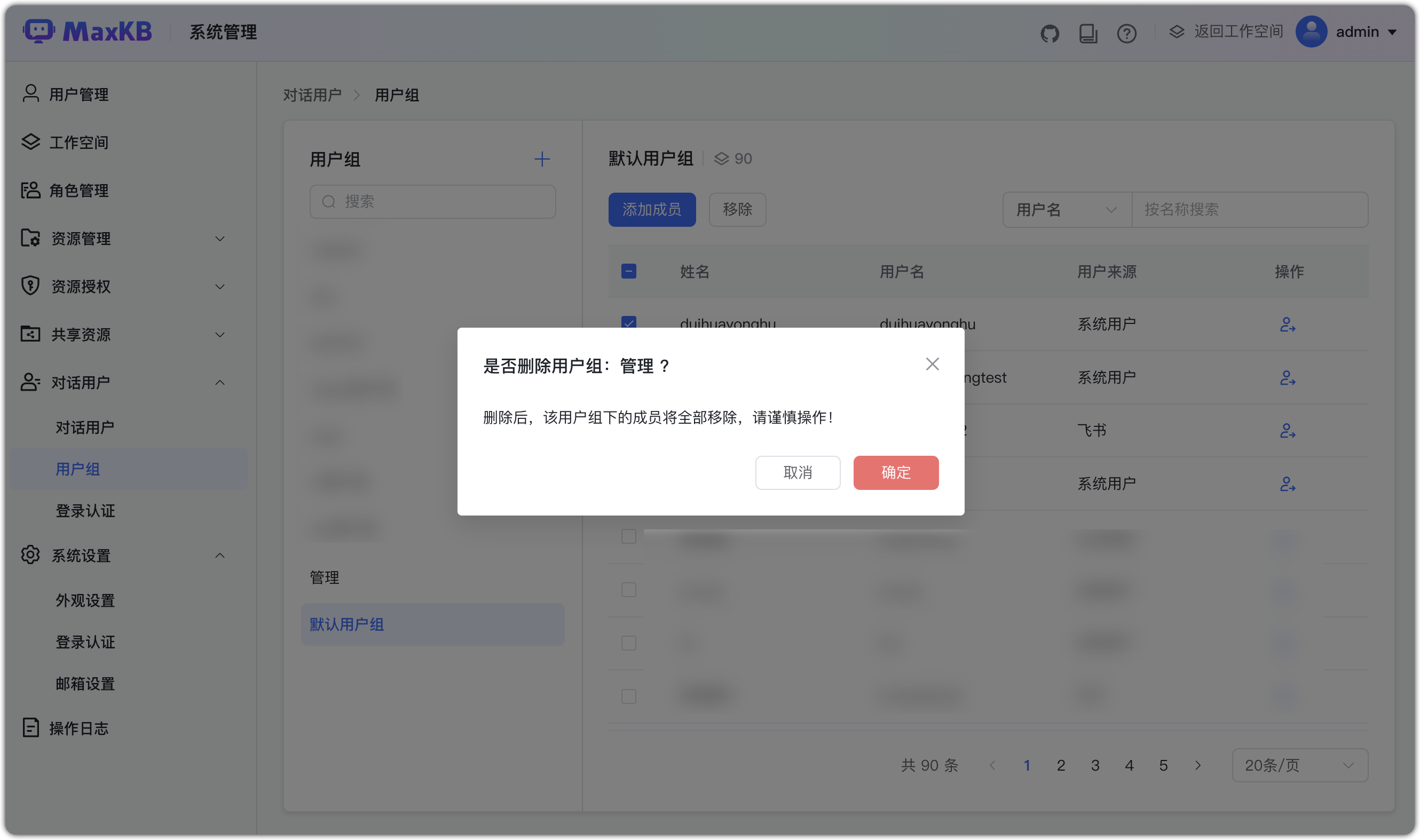
Task: Open 邮箱设置 from the sidebar
Action: tap(85, 683)
